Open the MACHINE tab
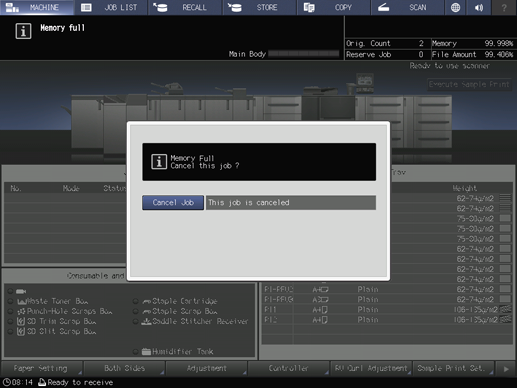The image size is (517, 388). coord(37,7)
